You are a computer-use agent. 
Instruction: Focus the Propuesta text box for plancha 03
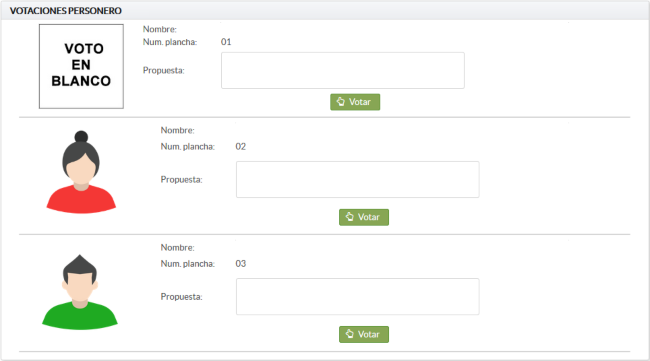(x=358, y=297)
